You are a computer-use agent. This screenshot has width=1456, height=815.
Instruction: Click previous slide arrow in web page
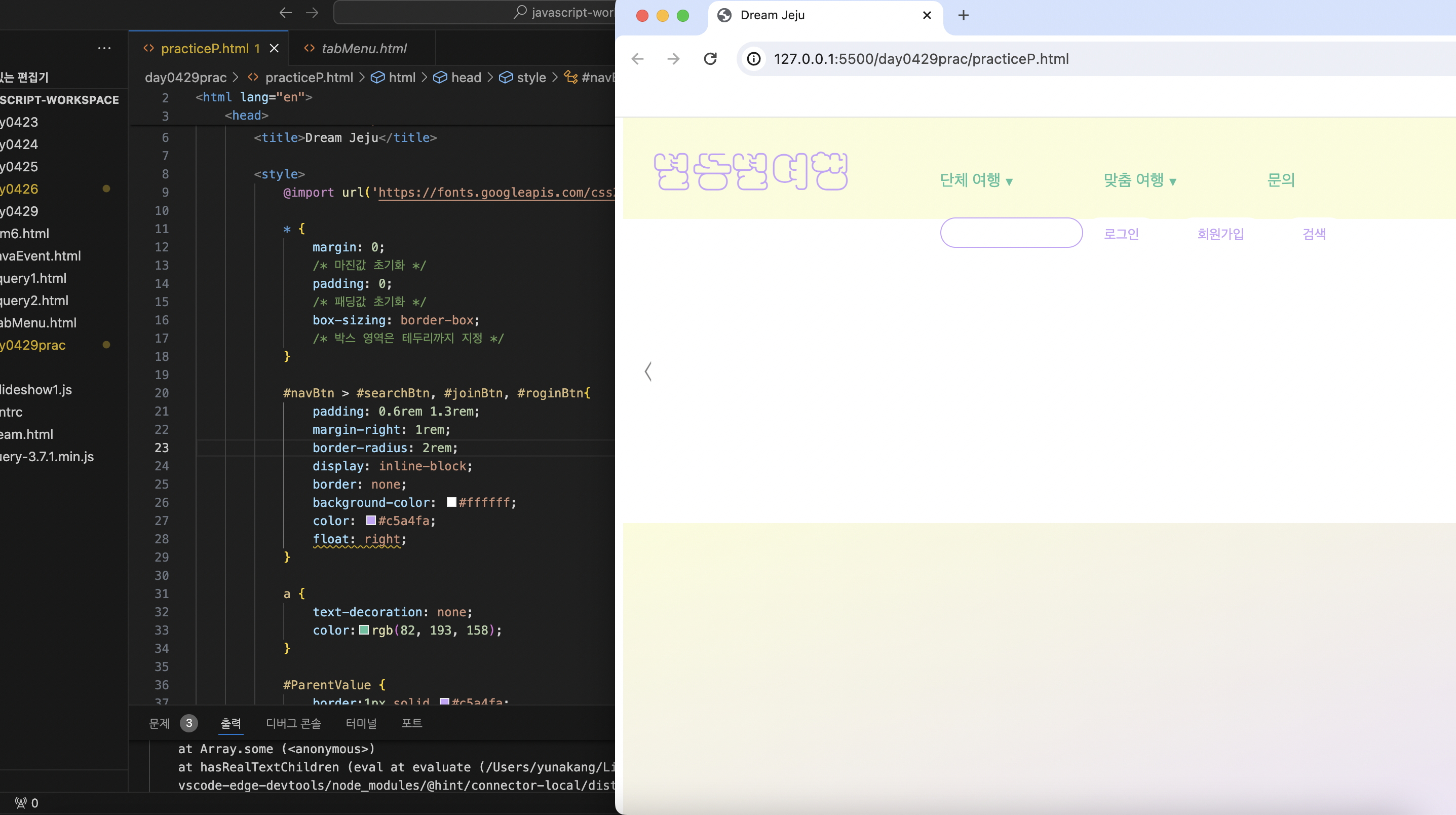[x=648, y=372]
